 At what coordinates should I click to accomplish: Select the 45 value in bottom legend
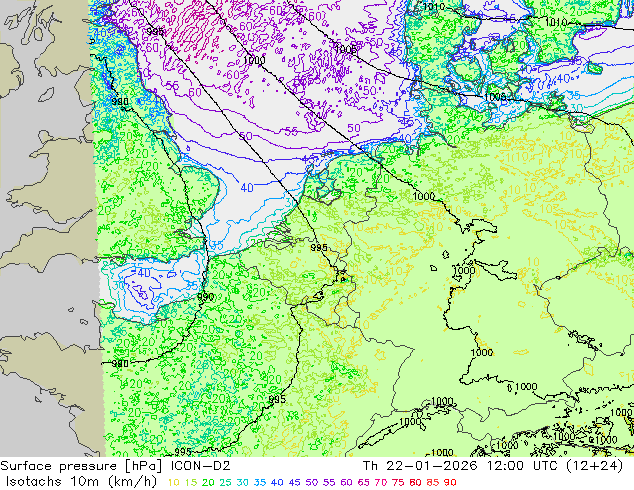point(294,482)
